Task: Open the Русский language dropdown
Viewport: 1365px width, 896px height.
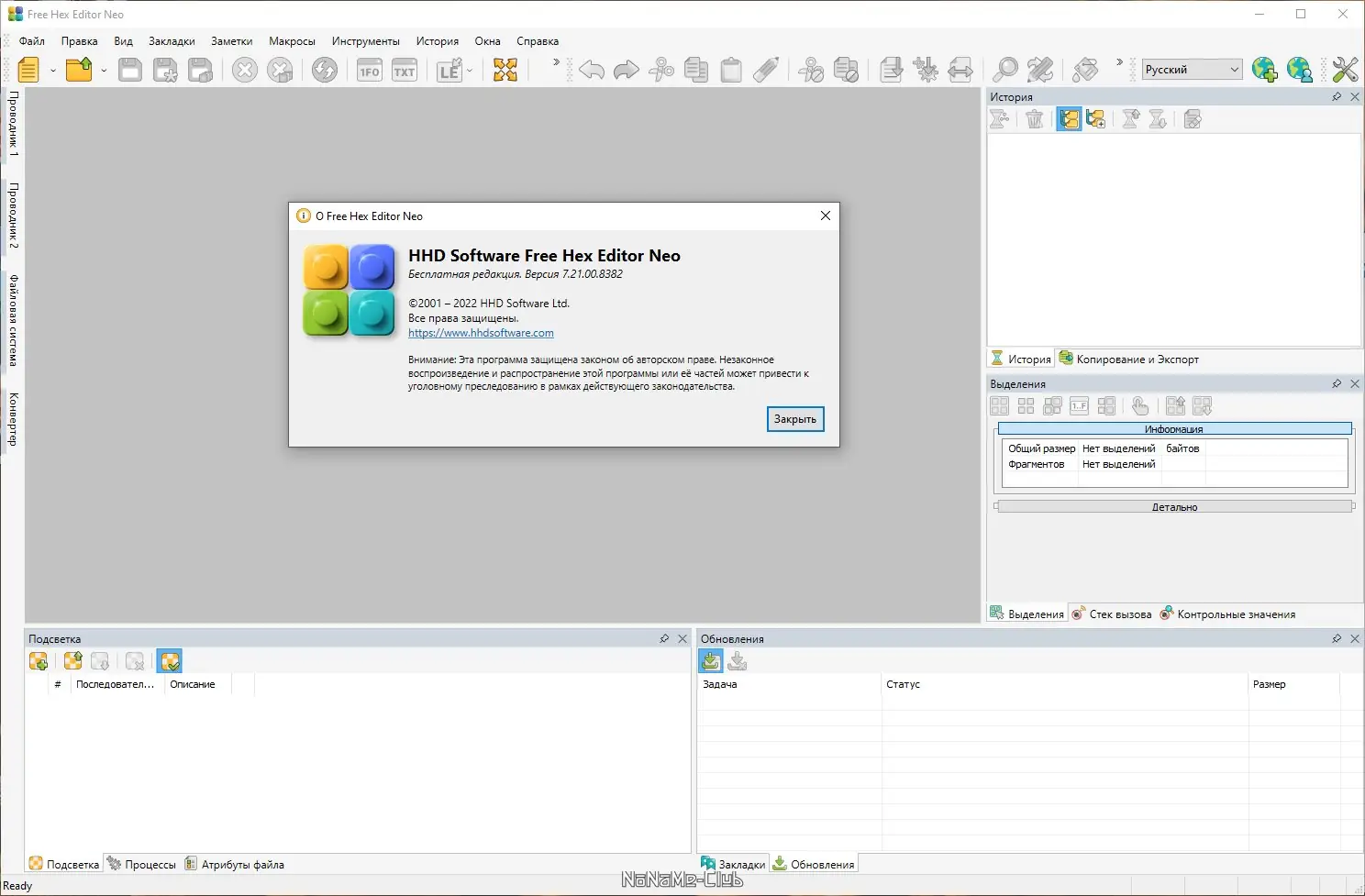Action: pyautogui.click(x=1192, y=70)
